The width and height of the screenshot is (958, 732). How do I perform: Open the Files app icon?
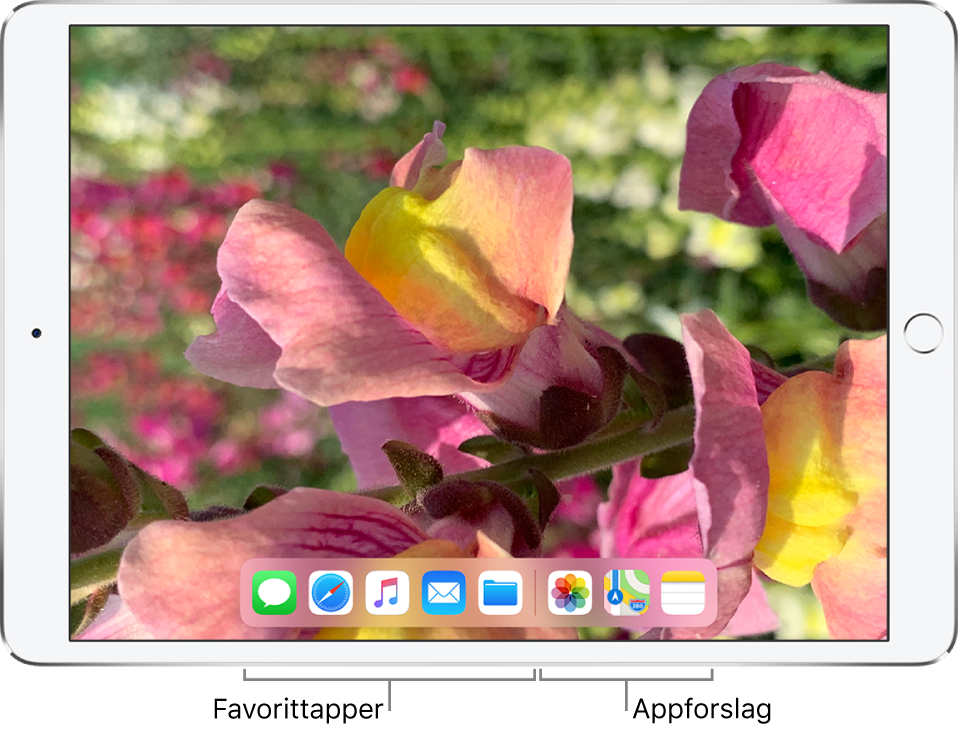click(x=500, y=593)
